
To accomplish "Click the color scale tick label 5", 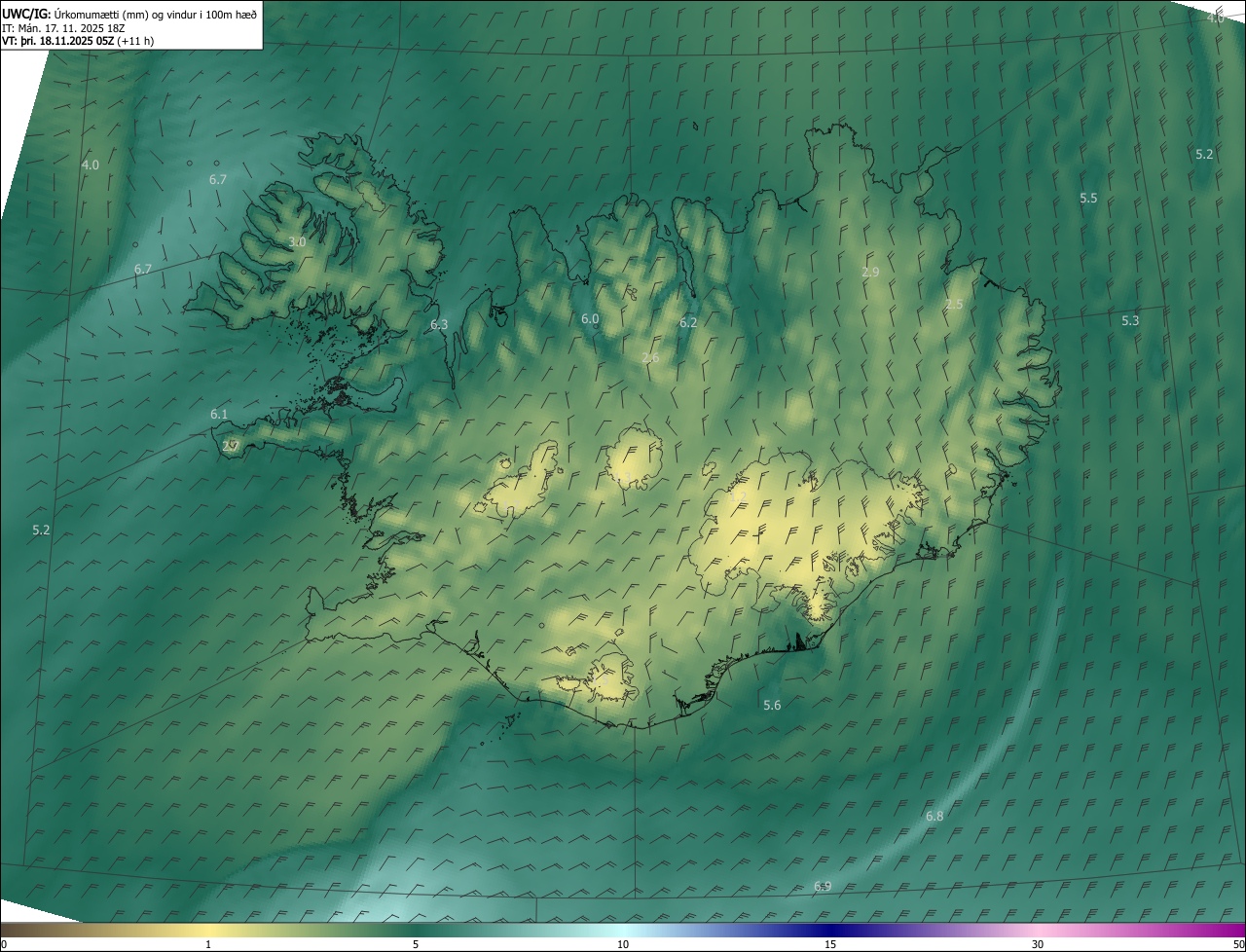I will click(x=416, y=944).
